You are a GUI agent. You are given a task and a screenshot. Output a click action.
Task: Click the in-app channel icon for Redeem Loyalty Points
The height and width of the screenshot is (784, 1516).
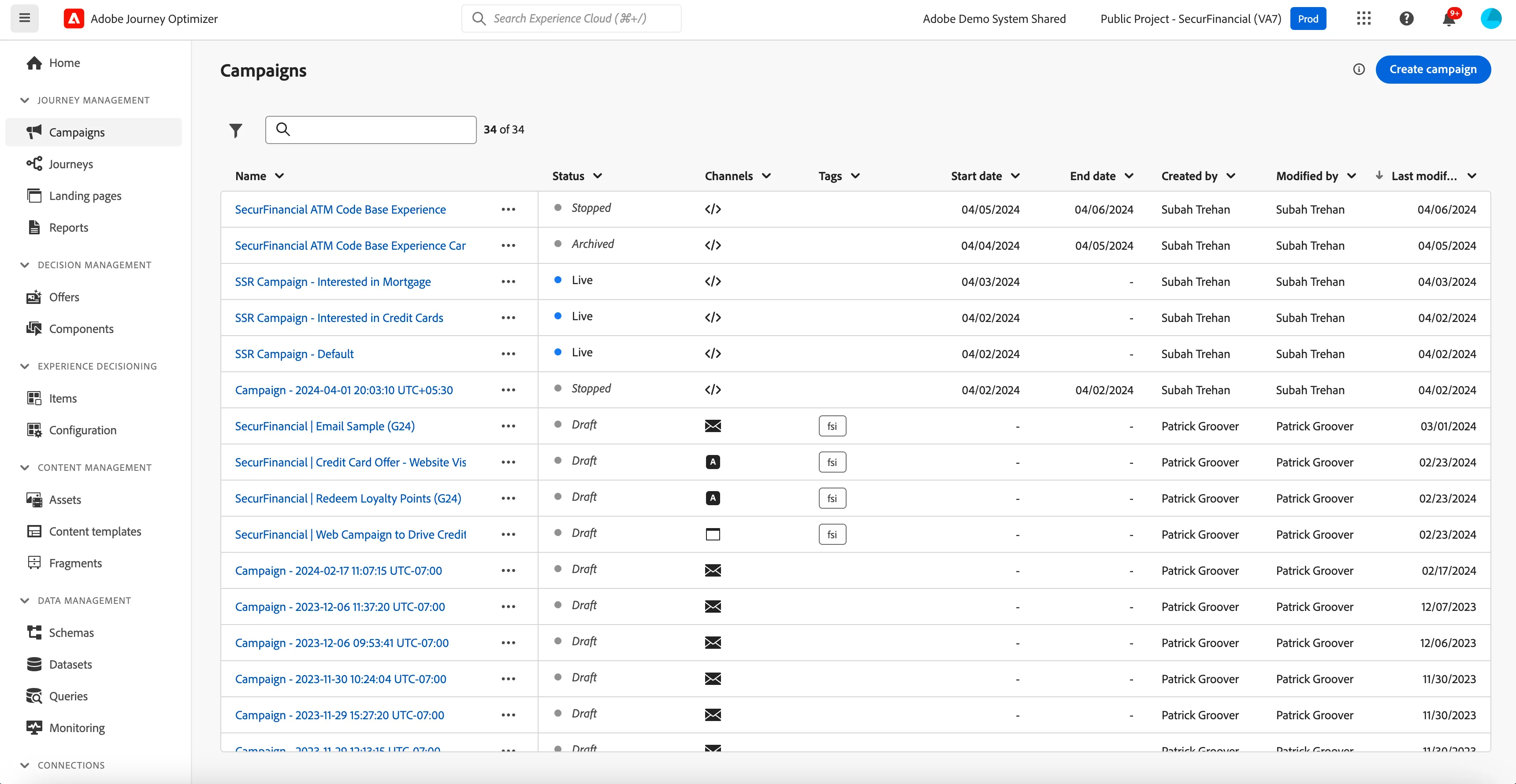713,498
